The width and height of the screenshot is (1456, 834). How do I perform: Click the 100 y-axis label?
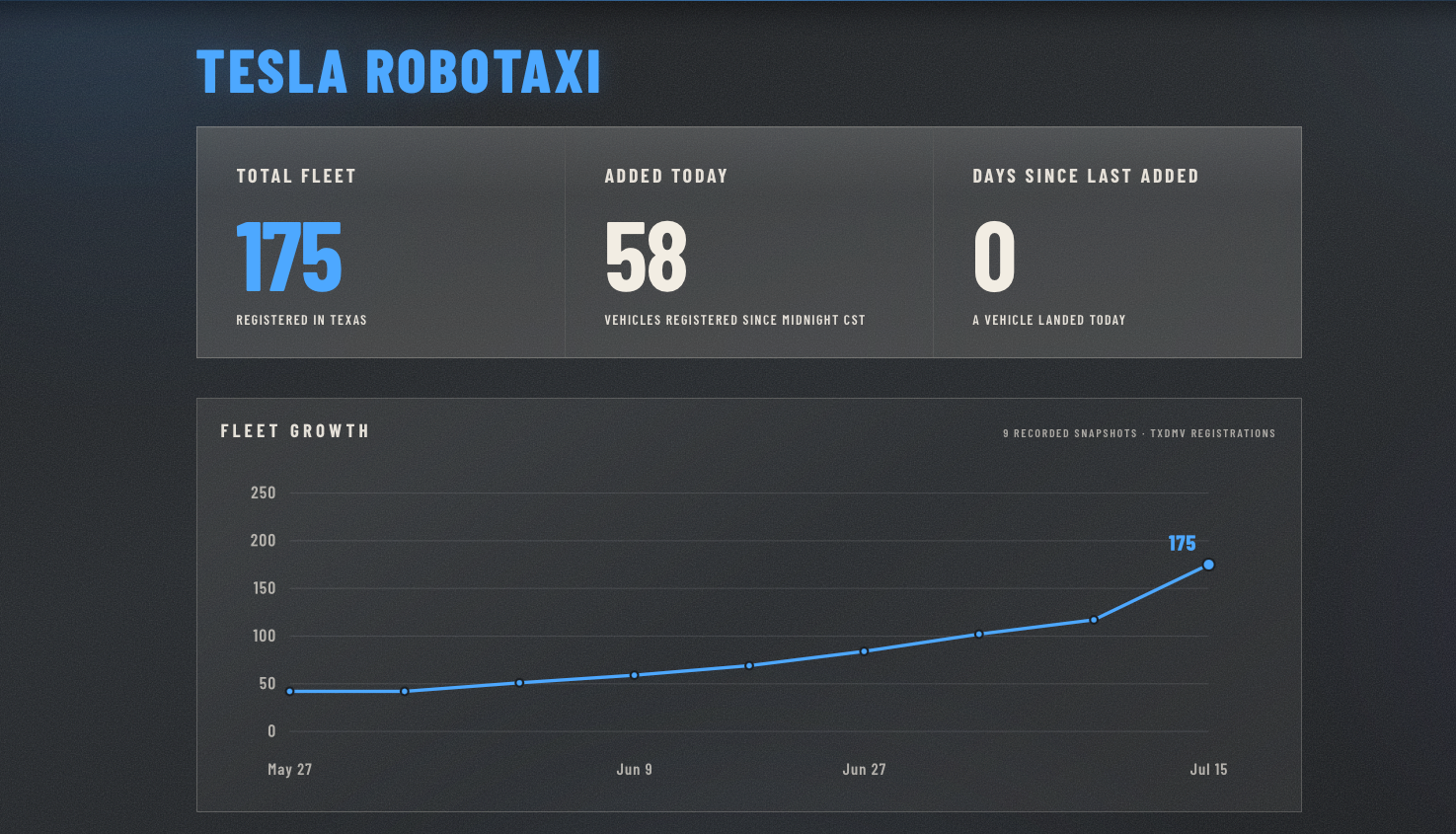[264, 636]
